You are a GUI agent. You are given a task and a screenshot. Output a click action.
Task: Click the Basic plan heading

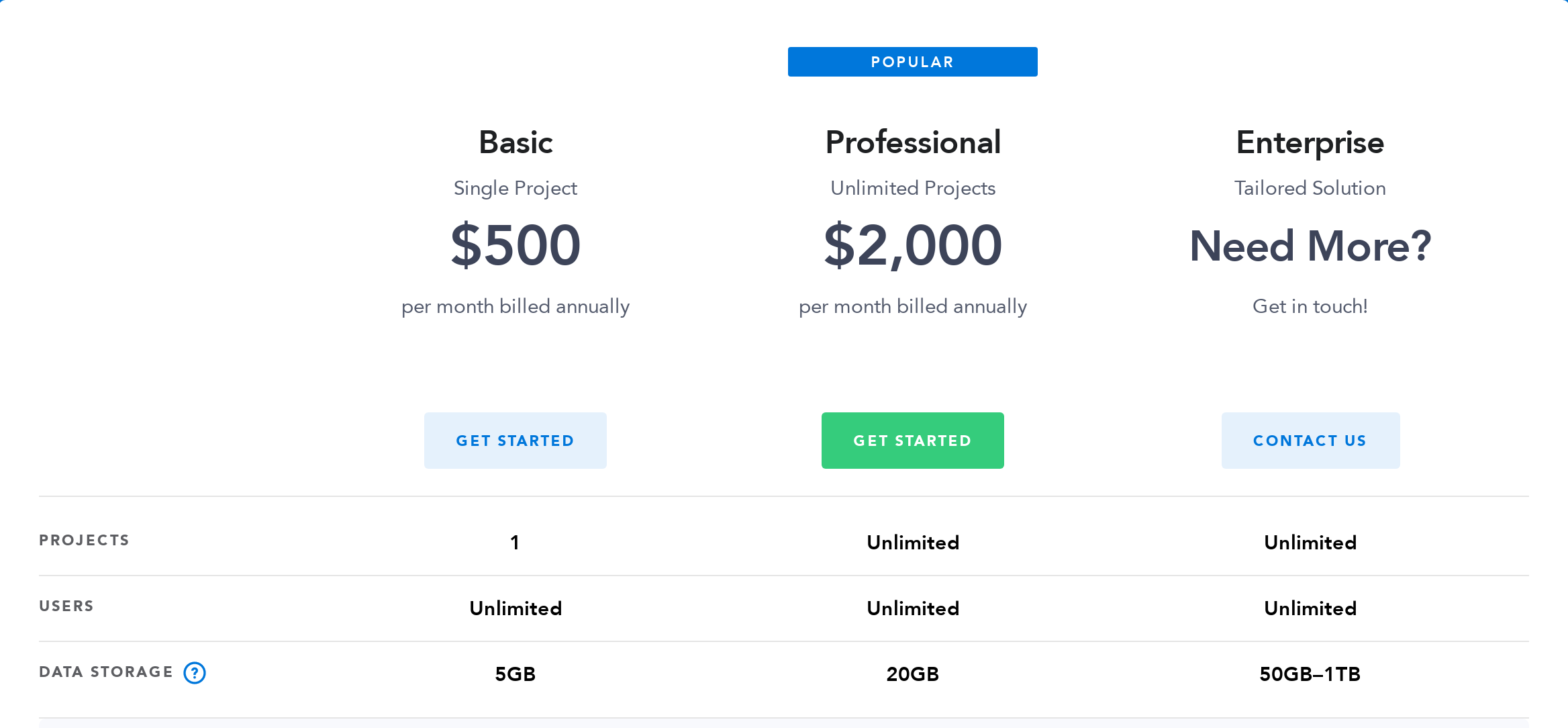[x=516, y=142]
